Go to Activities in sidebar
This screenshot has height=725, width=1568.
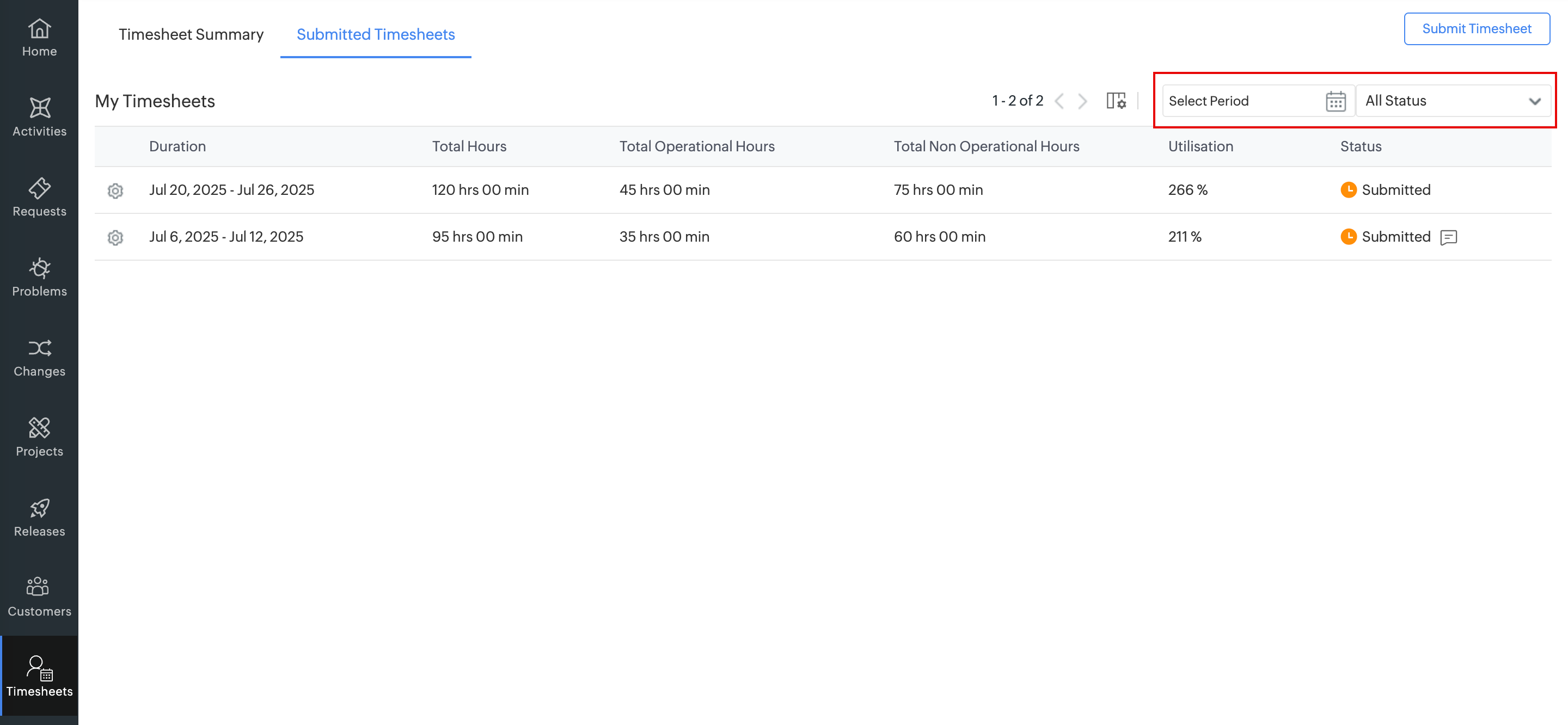tap(39, 117)
